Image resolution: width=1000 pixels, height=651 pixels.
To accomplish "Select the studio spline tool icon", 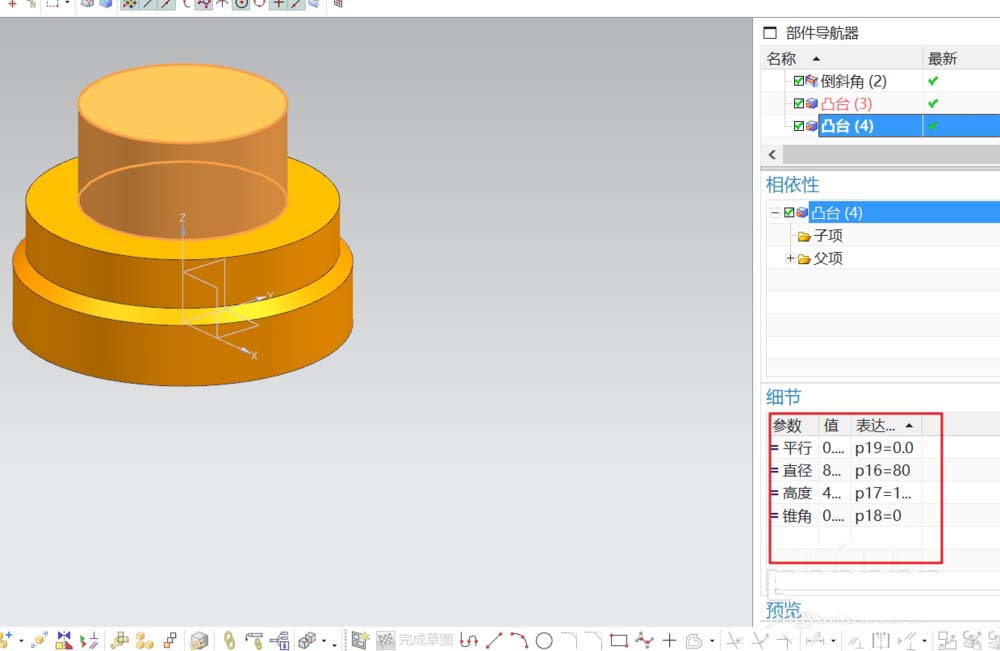I will pos(645,640).
